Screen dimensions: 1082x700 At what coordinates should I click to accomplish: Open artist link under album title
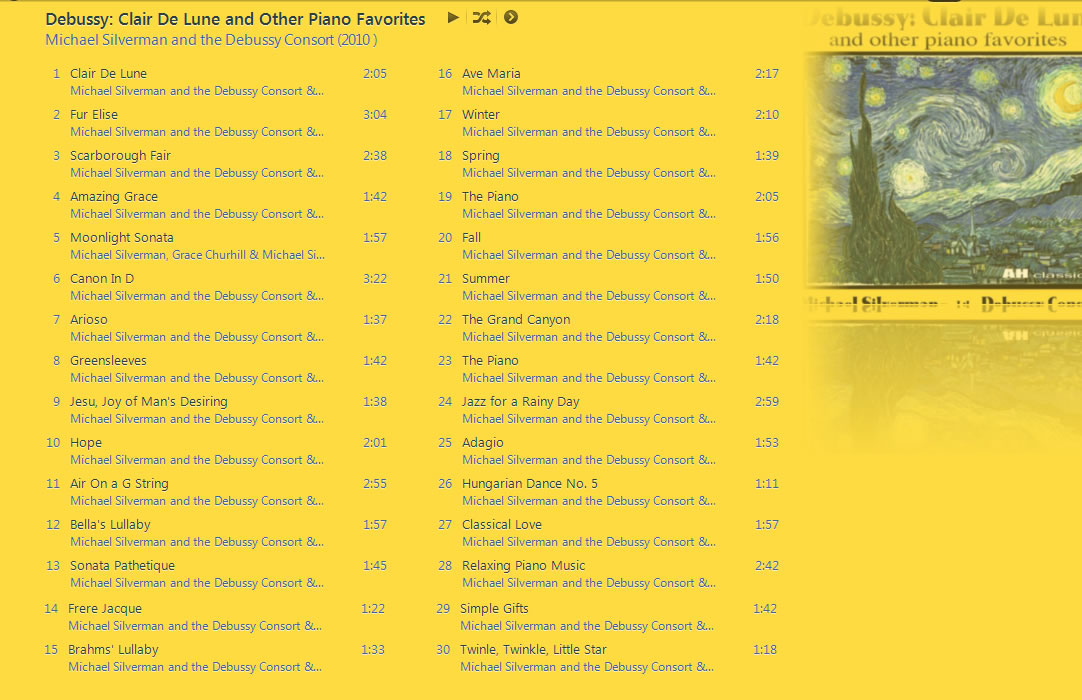coord(211,40)
